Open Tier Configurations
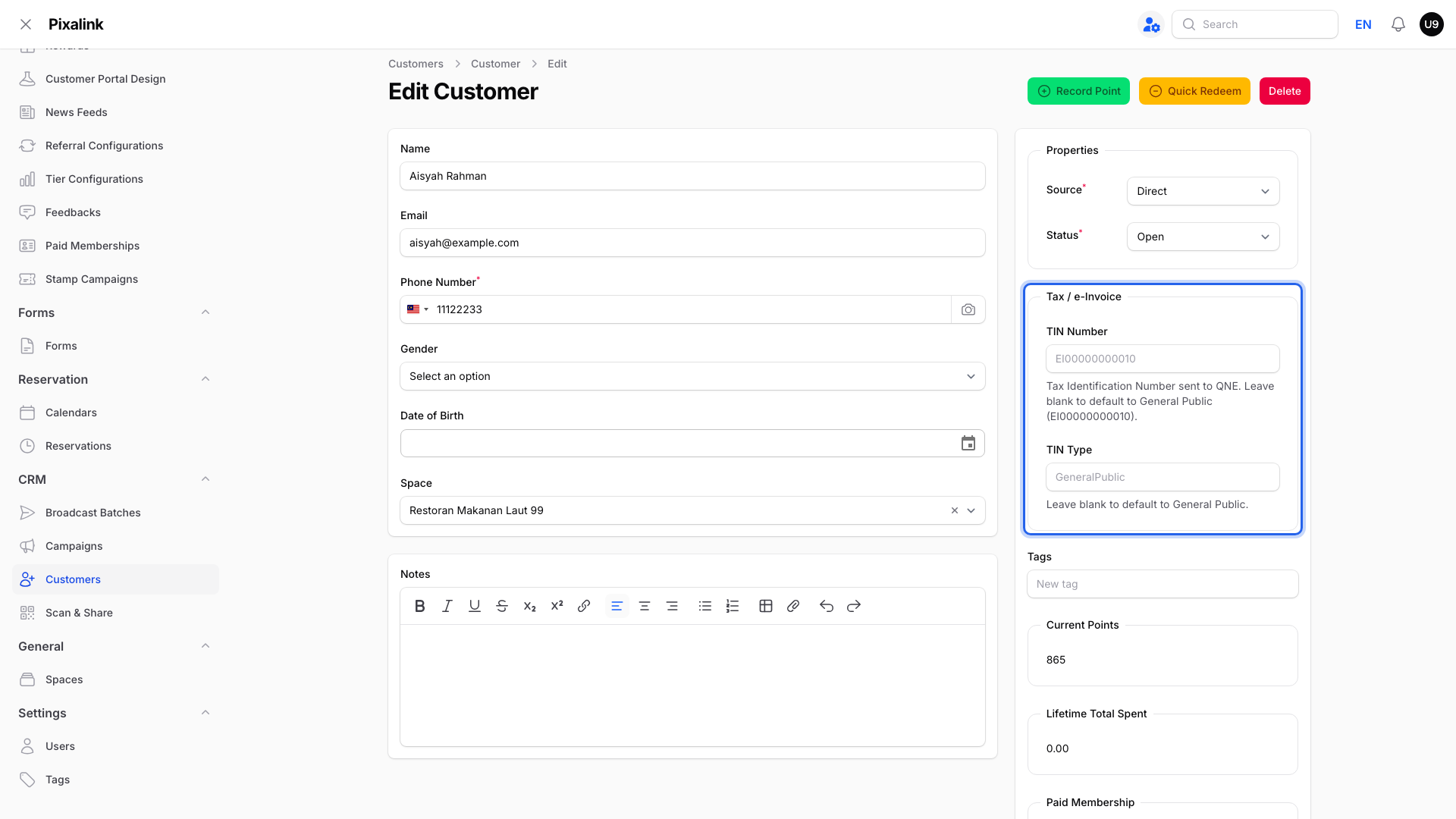 point(115,179)
